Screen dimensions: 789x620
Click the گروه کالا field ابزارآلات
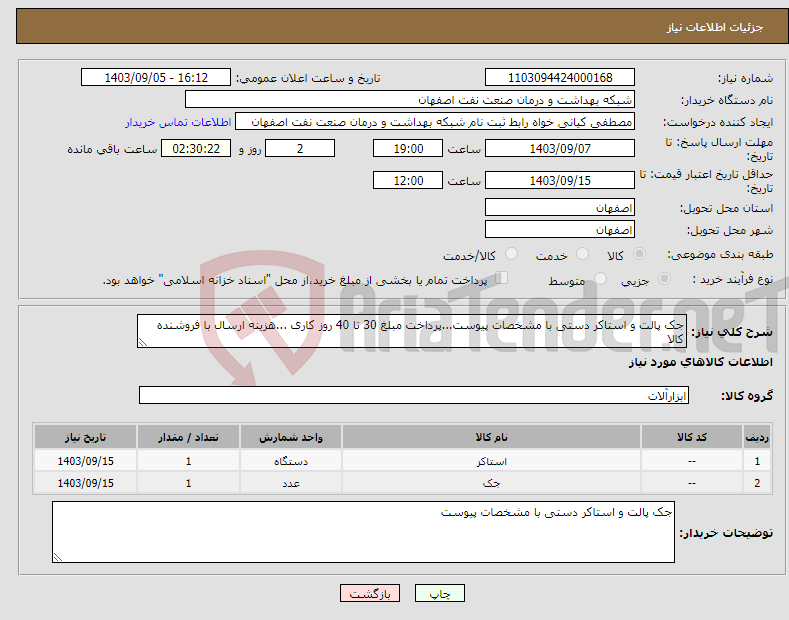point(414,396)
